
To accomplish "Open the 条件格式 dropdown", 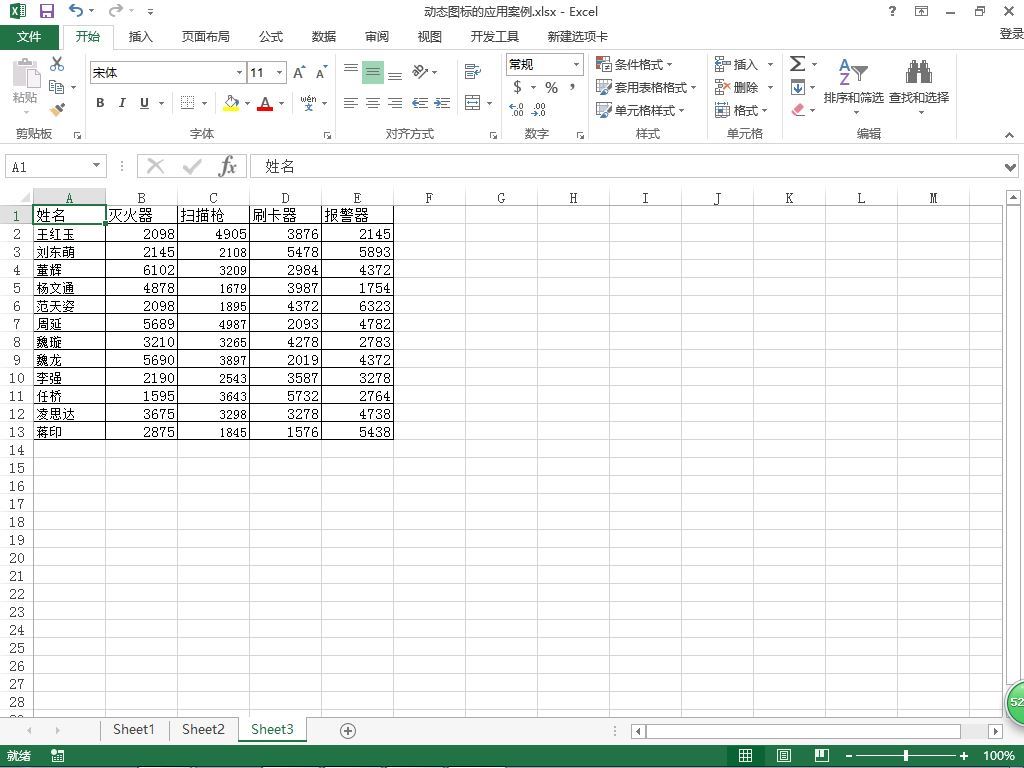I will tap(633, 64).
